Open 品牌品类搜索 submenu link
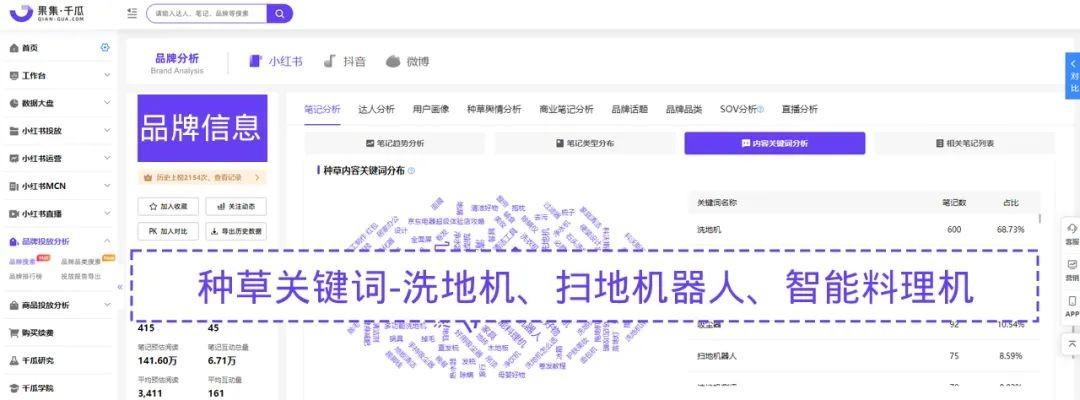 81,262
